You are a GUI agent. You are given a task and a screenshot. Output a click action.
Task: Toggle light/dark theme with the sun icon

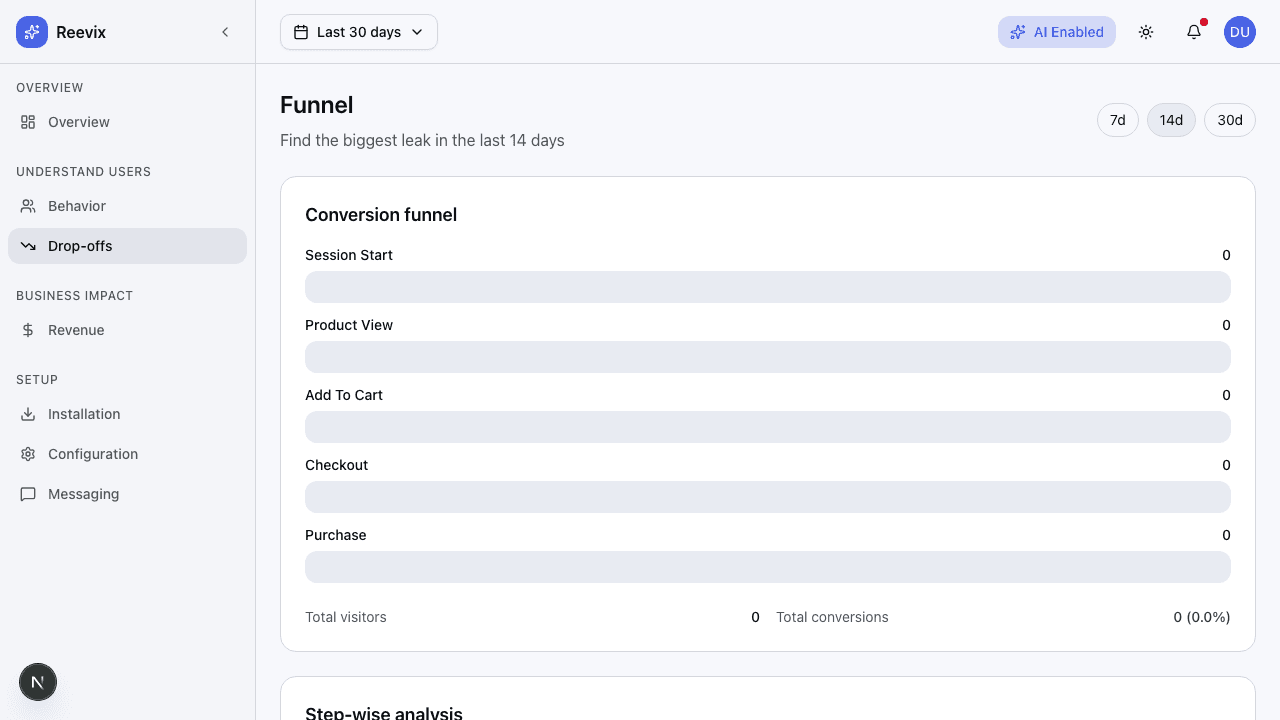pos(1146,32)
